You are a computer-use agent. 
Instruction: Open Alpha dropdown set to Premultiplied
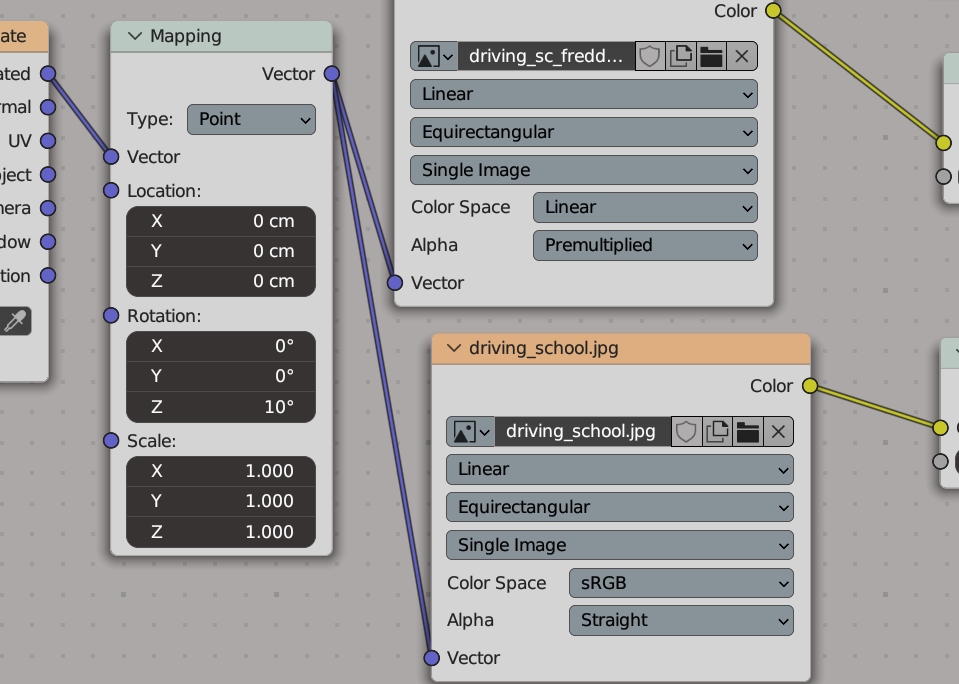tap(645, 245)
